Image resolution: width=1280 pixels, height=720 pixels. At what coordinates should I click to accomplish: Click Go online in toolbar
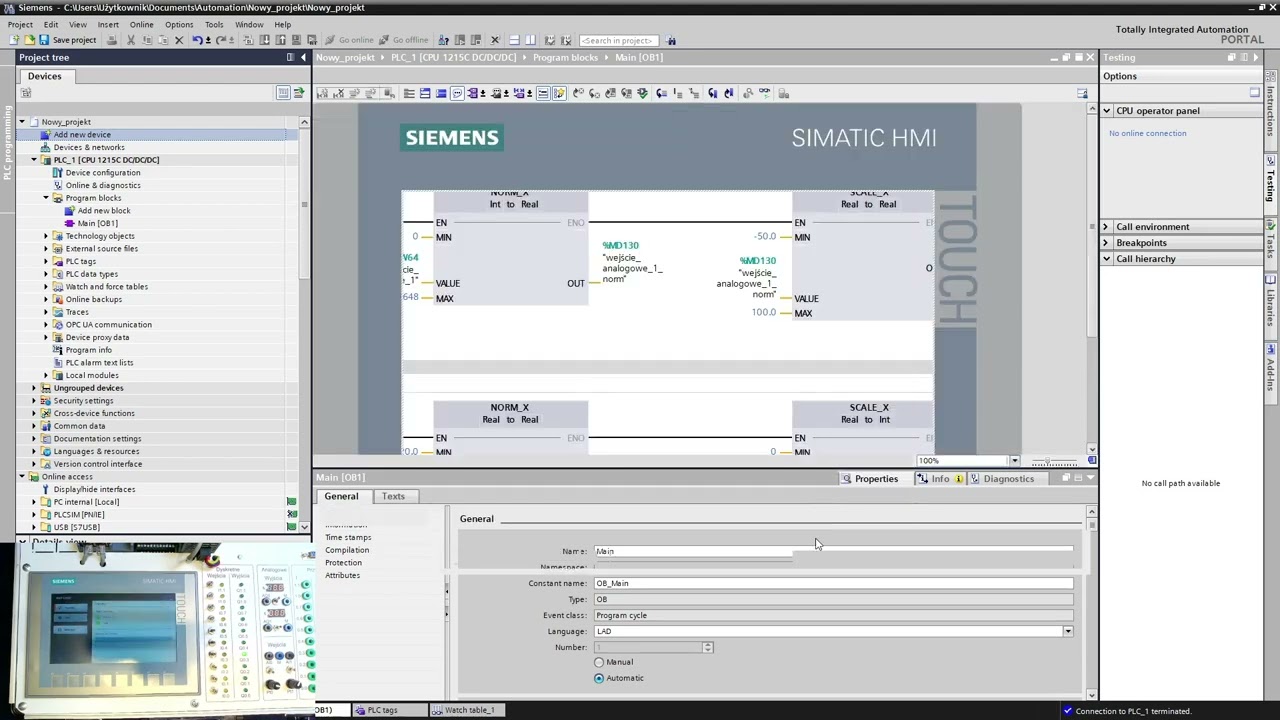pyautogui.click(x=348, y=40)
